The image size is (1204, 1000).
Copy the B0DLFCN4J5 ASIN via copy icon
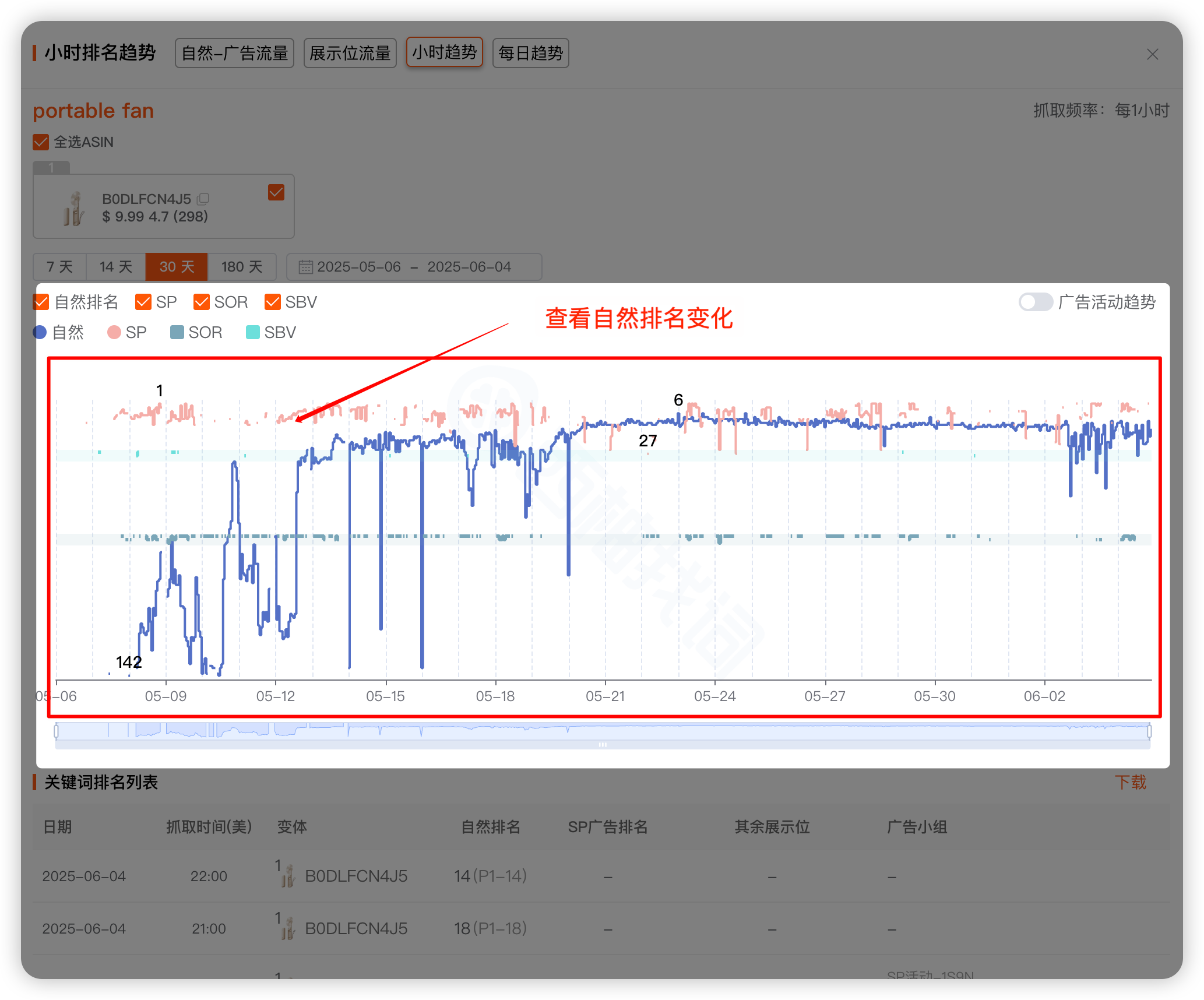[203, 199]
